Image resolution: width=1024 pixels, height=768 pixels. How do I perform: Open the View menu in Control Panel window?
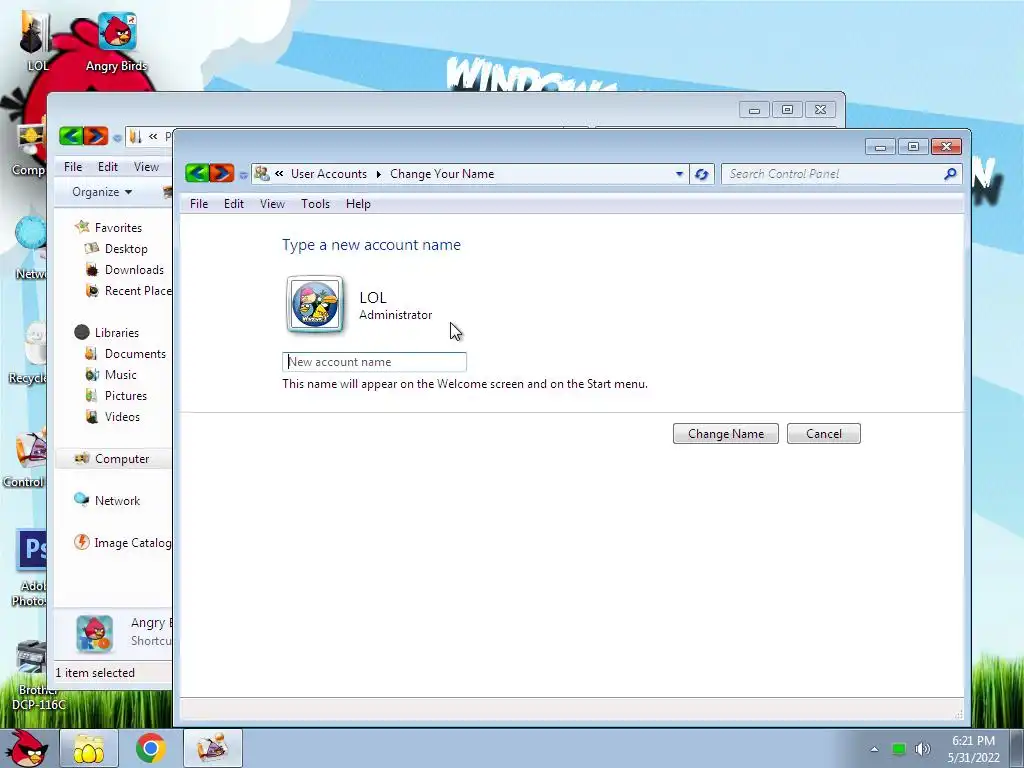tap(272, 204)
